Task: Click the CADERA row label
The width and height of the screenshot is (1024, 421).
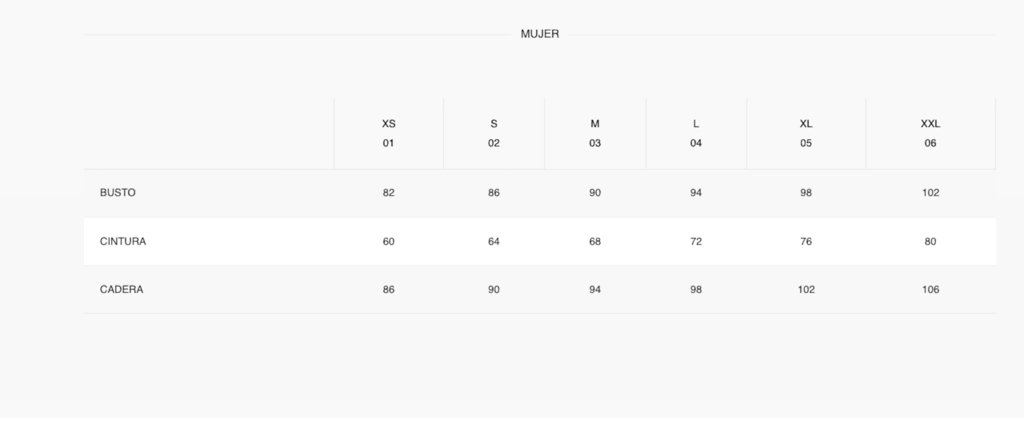Action: click(121, 290)
